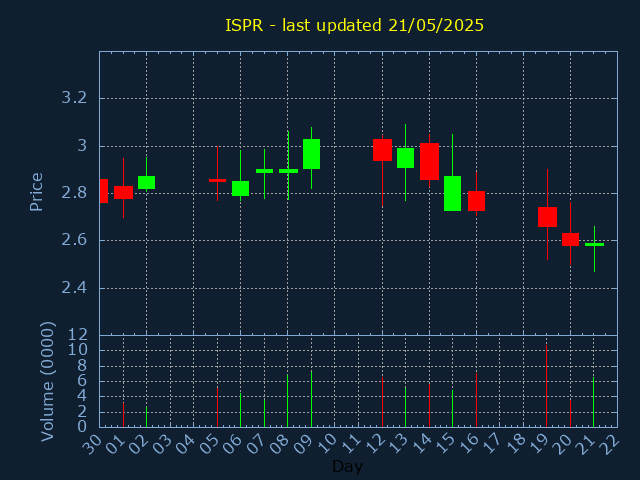Viewport: 640px width, 480px height.
Task: Click the volume axis tick label 6
Action: (82, 381)
